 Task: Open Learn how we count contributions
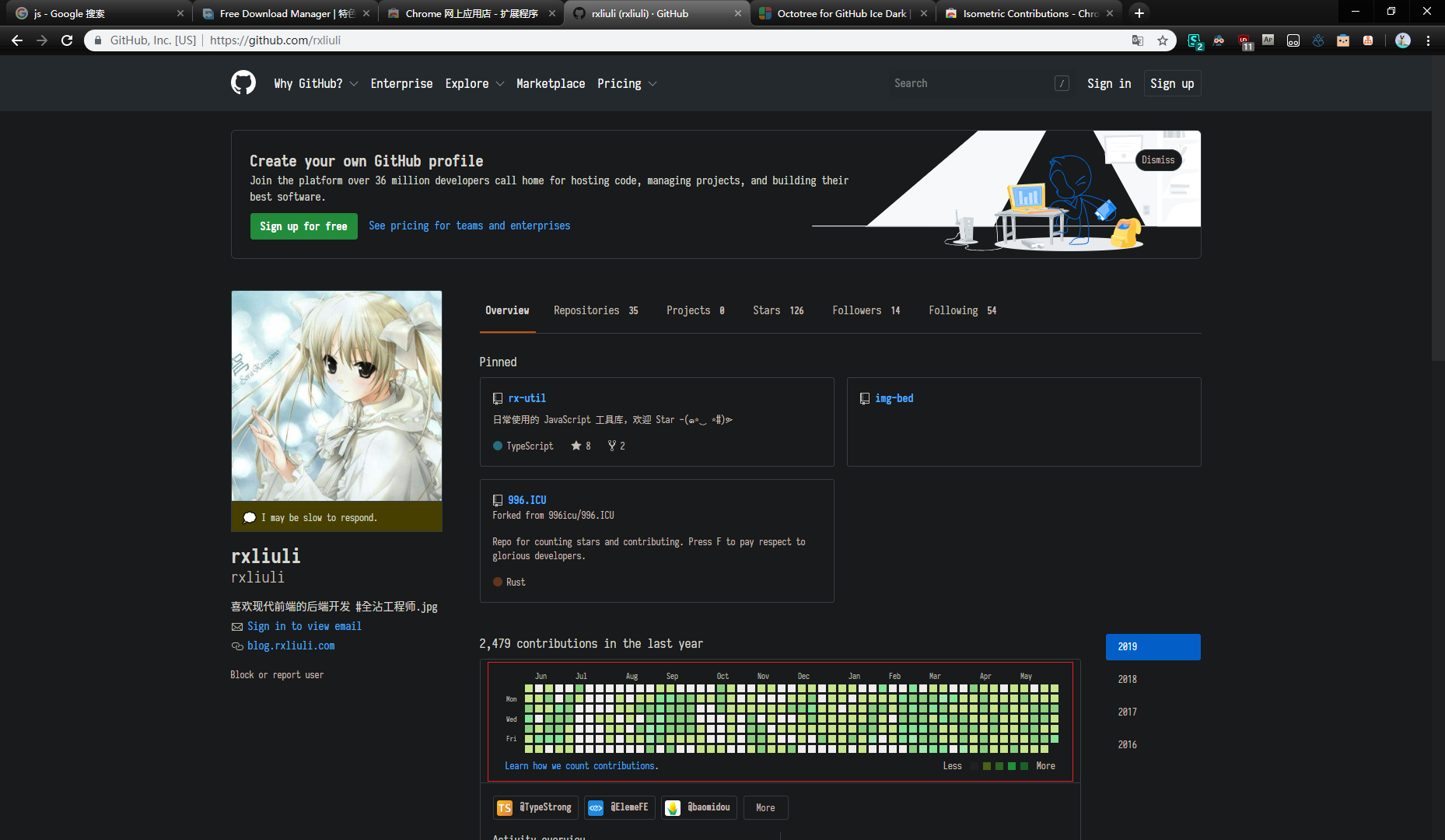[x=579, y=766]
